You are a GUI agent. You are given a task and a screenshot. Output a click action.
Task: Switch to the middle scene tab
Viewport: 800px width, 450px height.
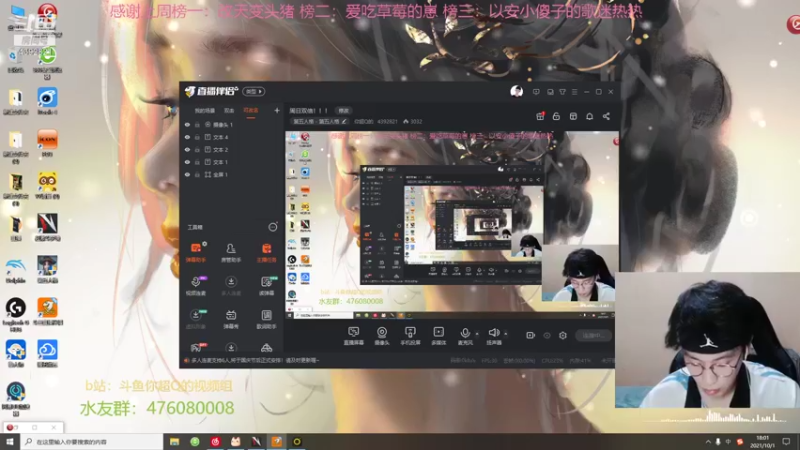point(229,111)
